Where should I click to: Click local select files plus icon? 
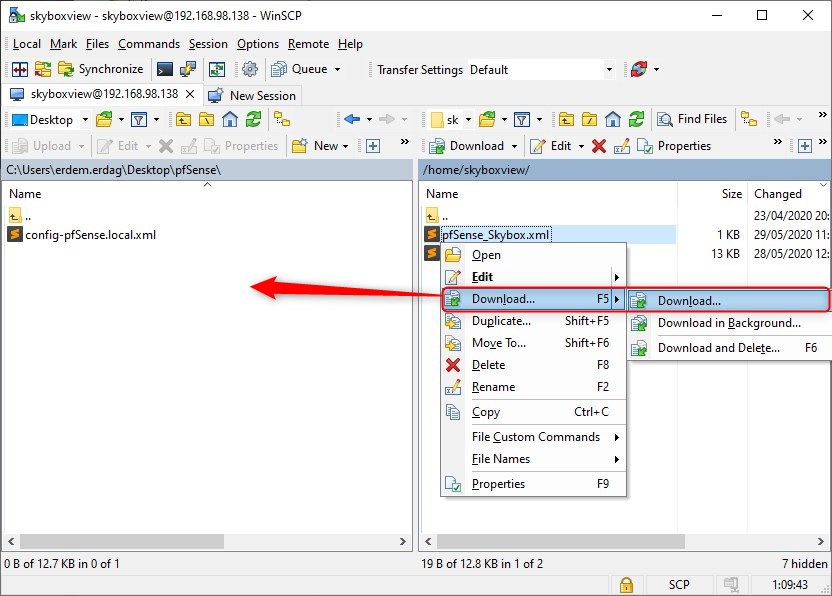coord(373,146)
